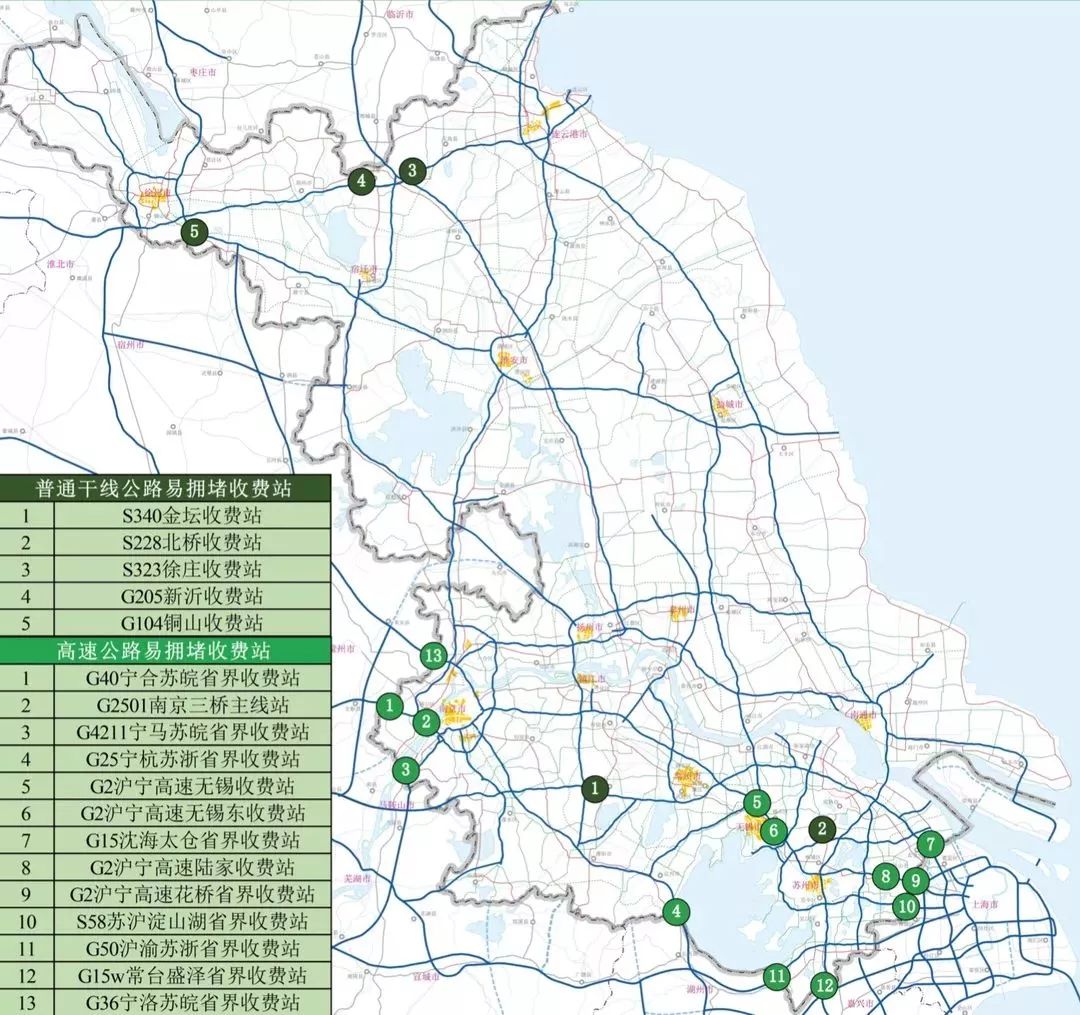This screenshot has width=1080, height=1015.
Task: Select the G2501南京三桥主线站 legend row
Action: click(192, 705)
